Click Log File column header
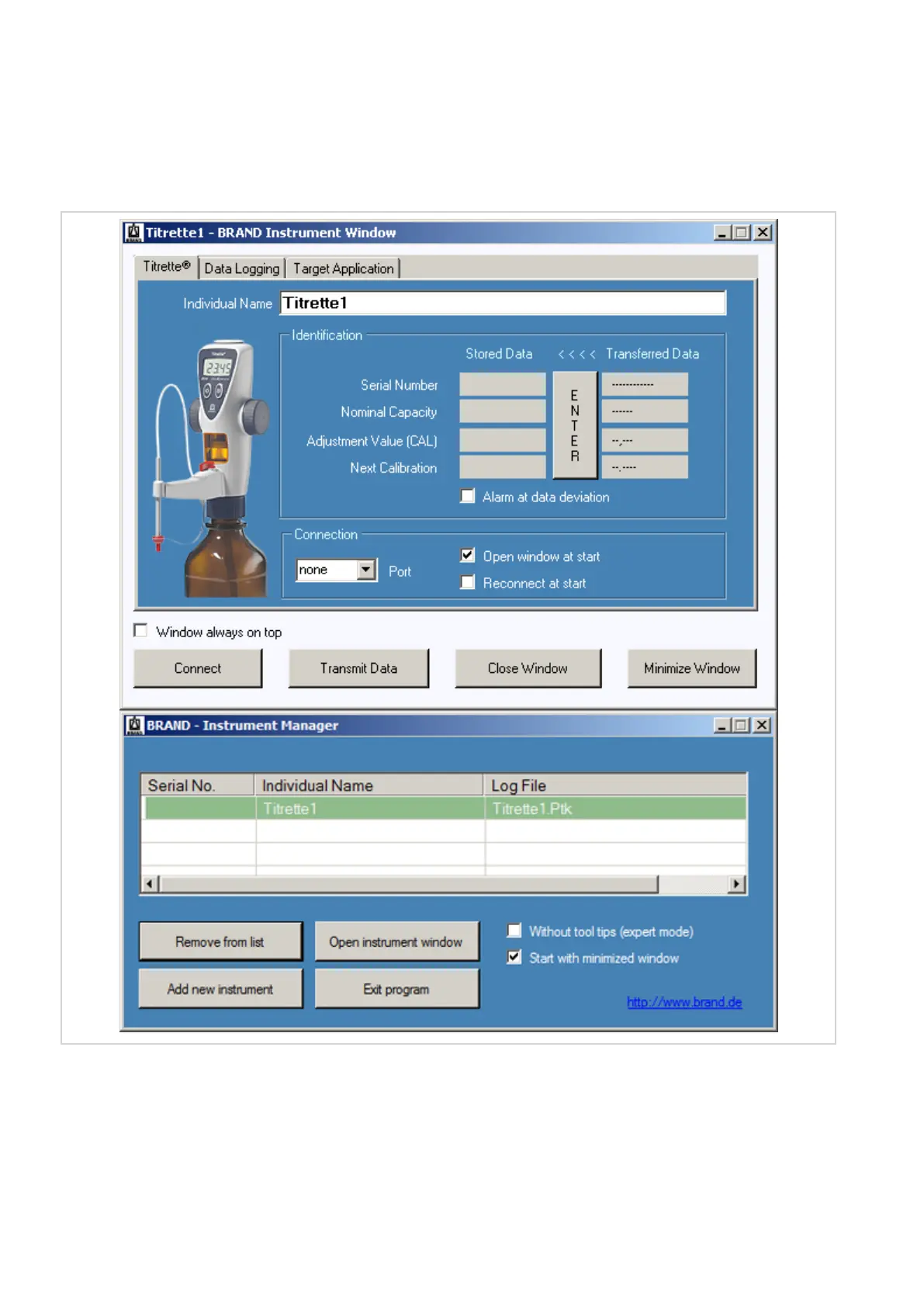The image size is (924, 1307). 615,785
